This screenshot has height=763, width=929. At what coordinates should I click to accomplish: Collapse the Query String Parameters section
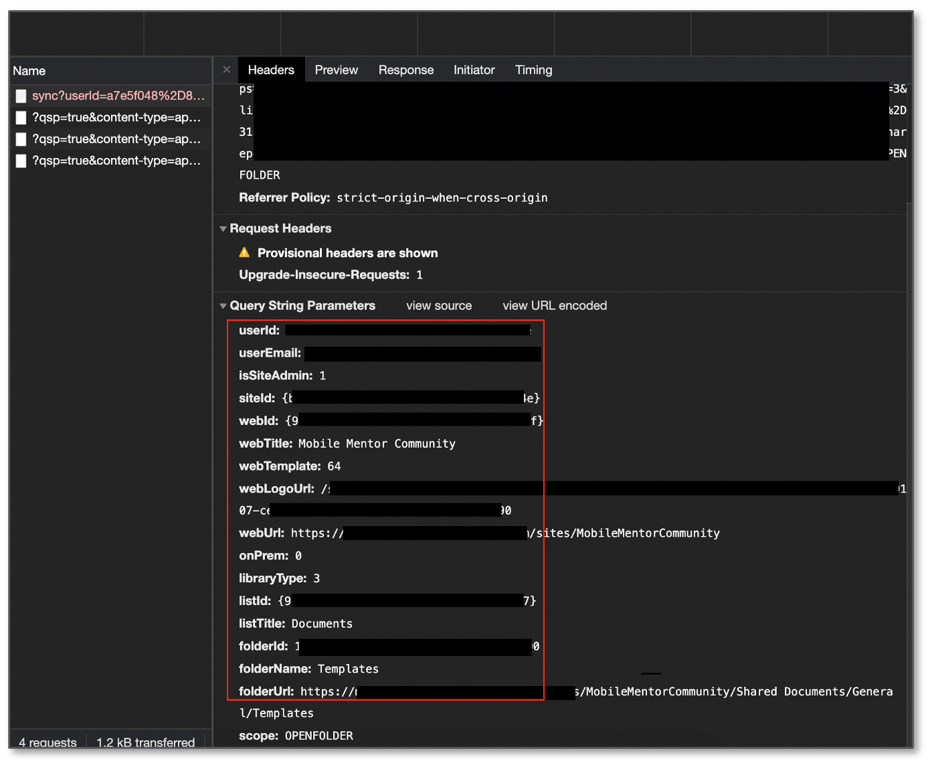223,305
